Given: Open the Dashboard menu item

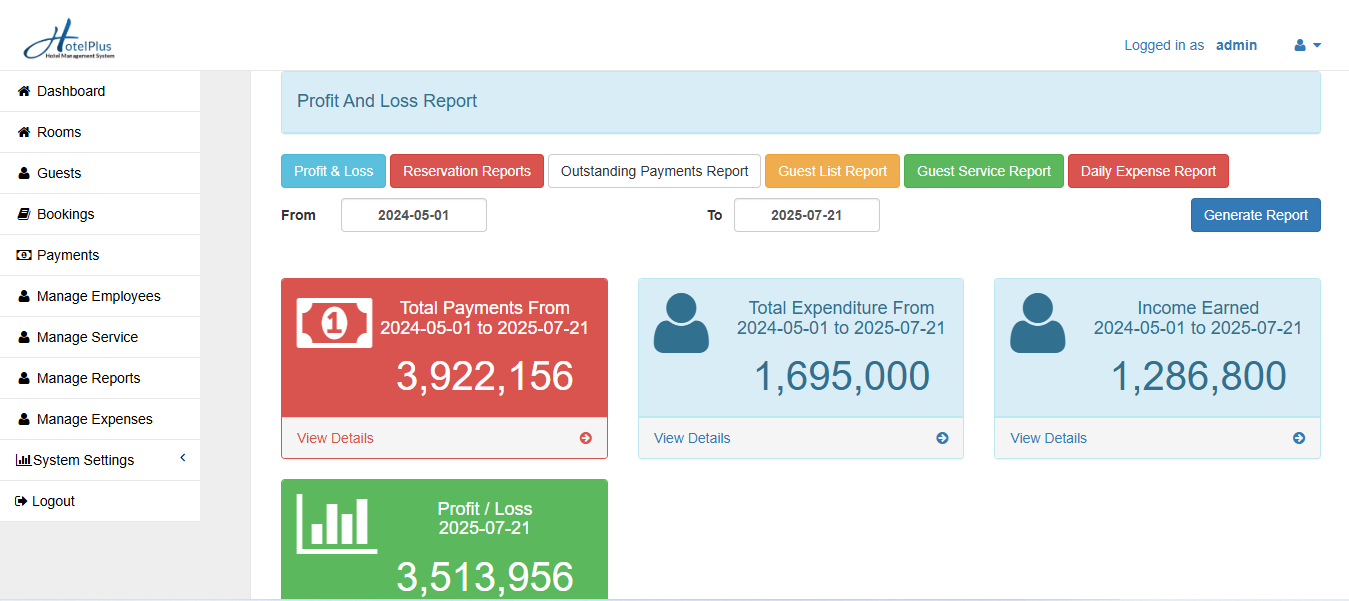Looking at the screenshot, I should pos(100,91).
